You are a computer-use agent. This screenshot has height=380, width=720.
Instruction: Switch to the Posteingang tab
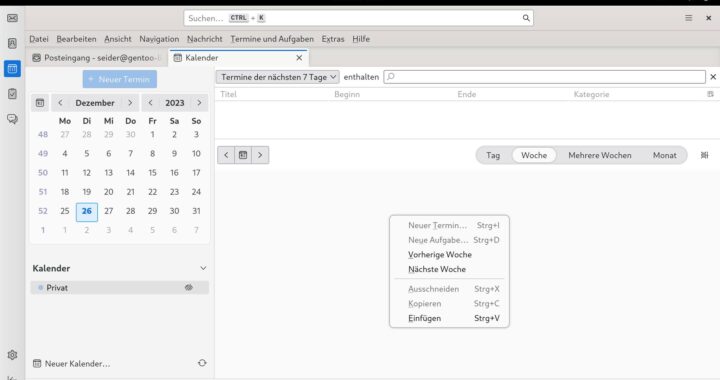[97, 58]
